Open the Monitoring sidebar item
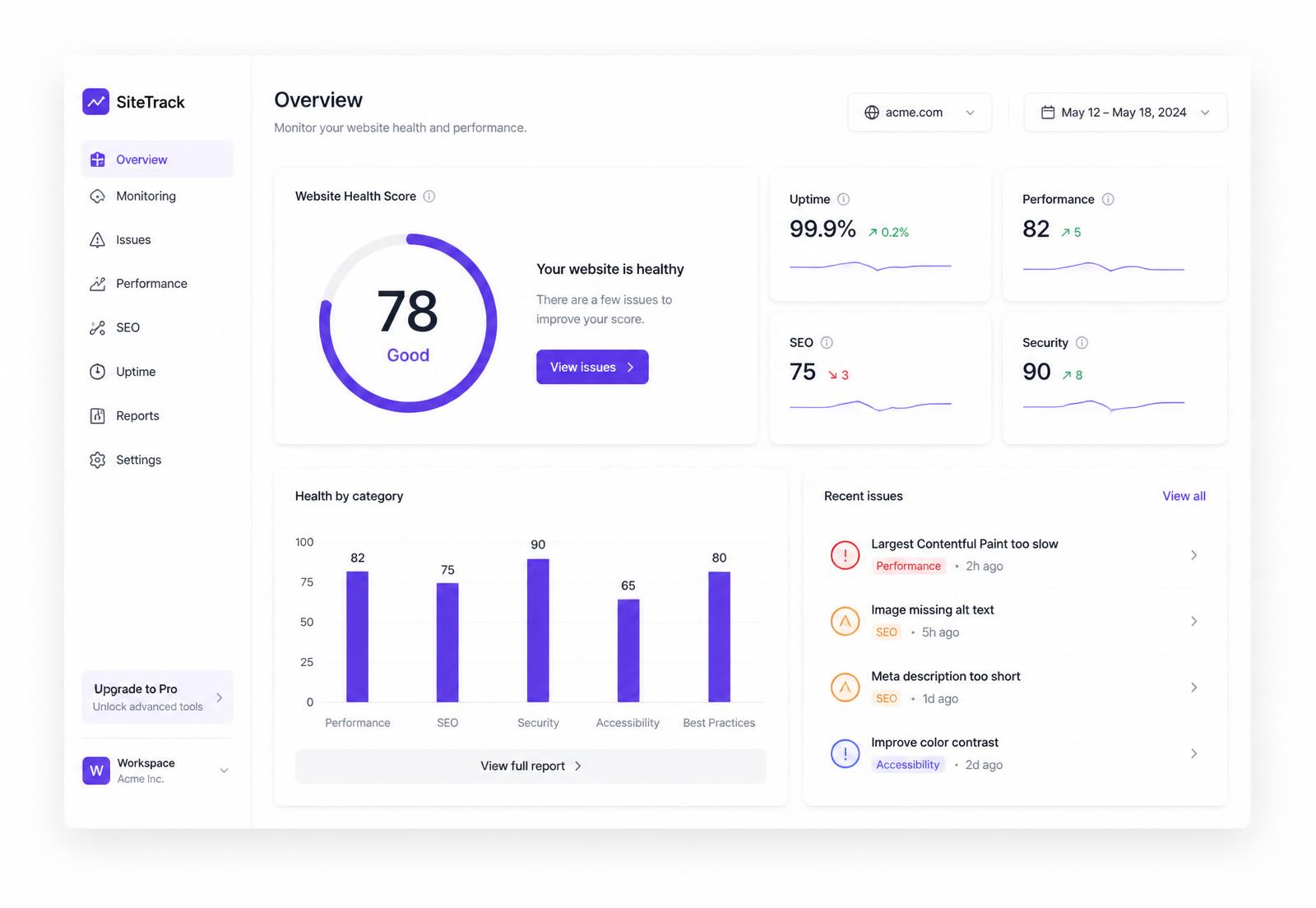The height and width of the screenshot is (908, 1316). pyautogui.click(x=157, y=196)
